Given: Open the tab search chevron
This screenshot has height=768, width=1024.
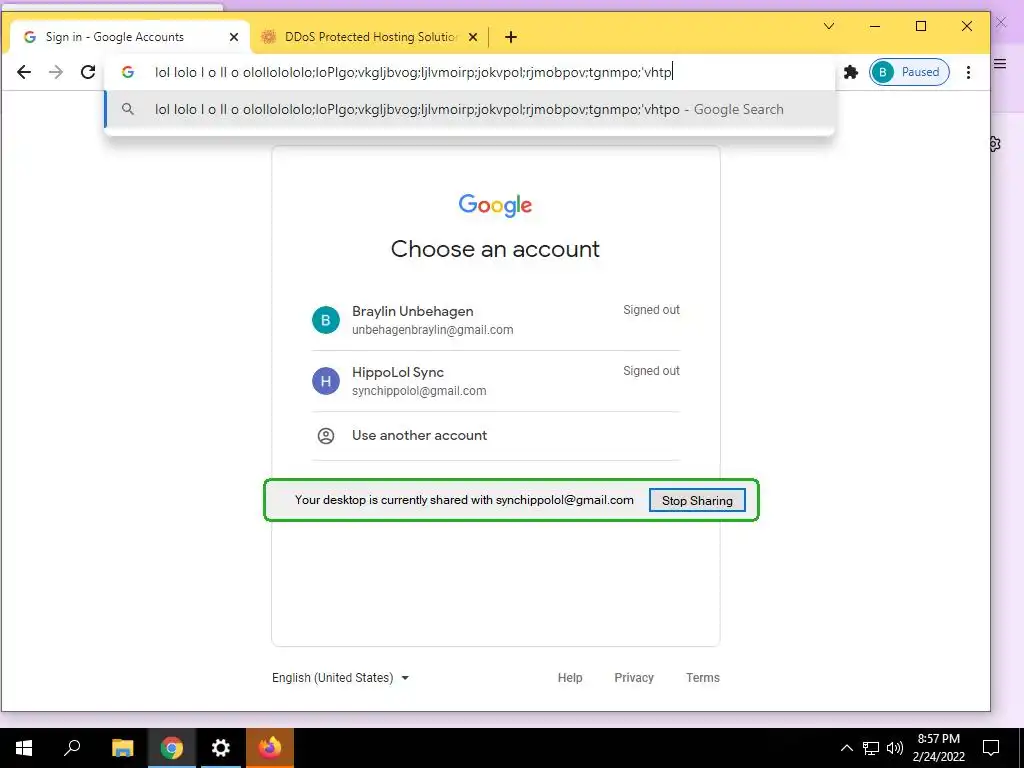Looking at the screenshot, I should pos(829,26).
